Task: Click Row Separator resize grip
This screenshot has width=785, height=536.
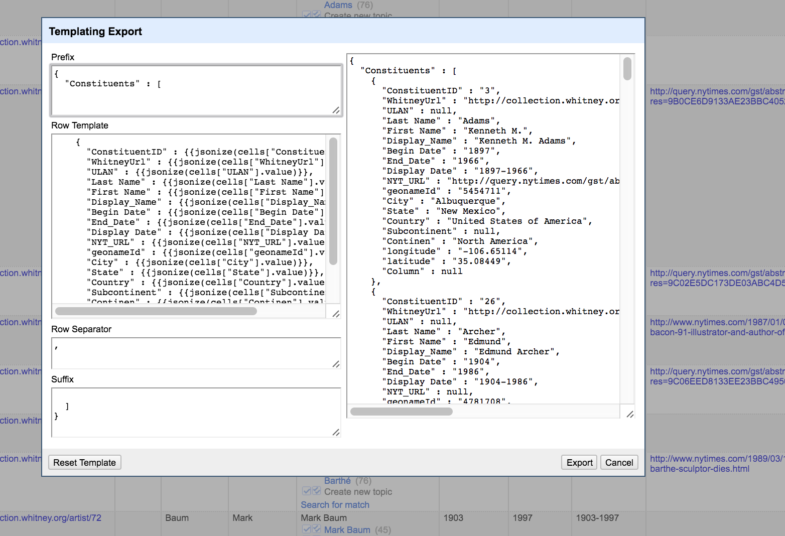Action: coord(336,364)
